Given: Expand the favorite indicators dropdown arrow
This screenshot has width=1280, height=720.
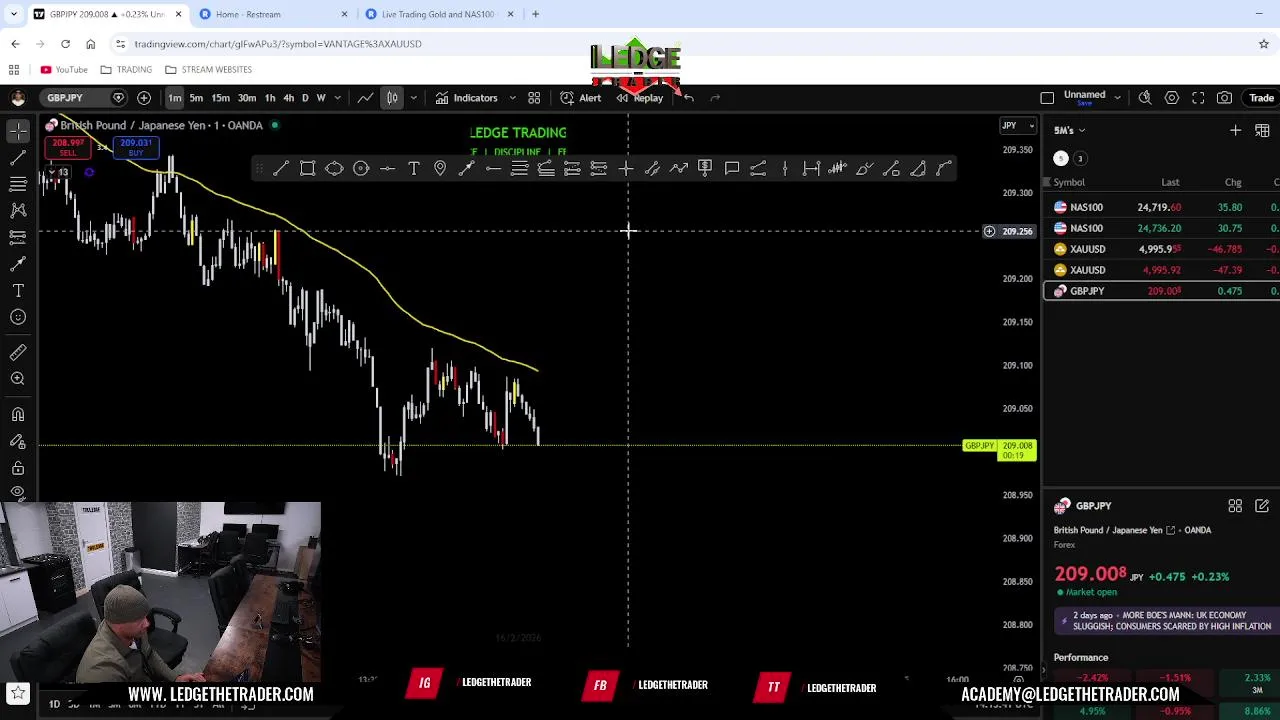Looking at the screenshot, I should click(512, 98).
